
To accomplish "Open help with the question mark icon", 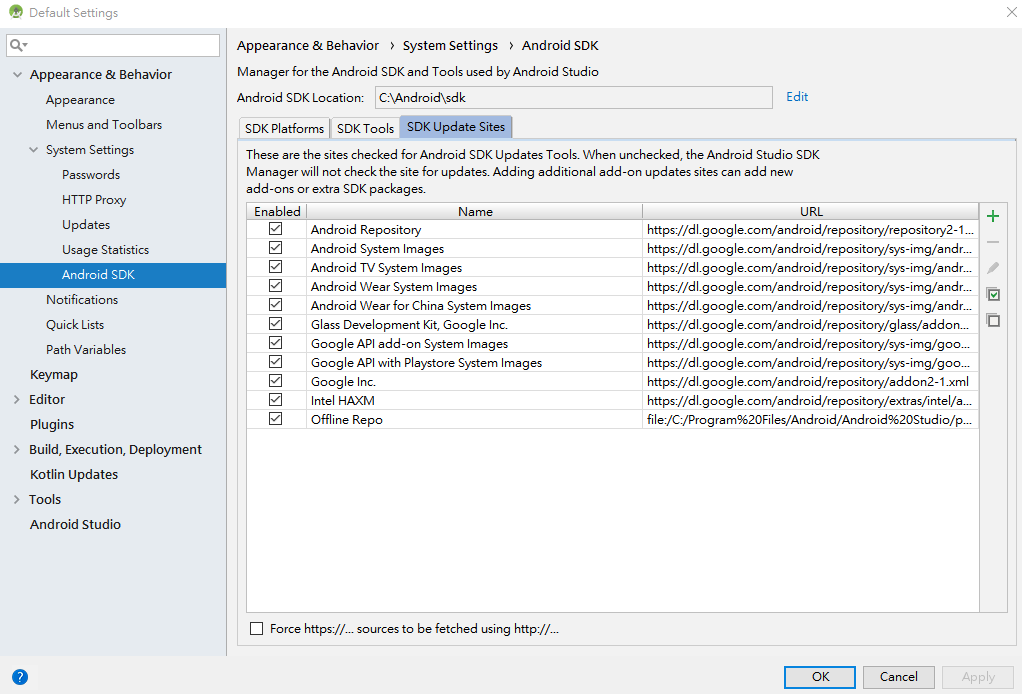I will point(20,677).
